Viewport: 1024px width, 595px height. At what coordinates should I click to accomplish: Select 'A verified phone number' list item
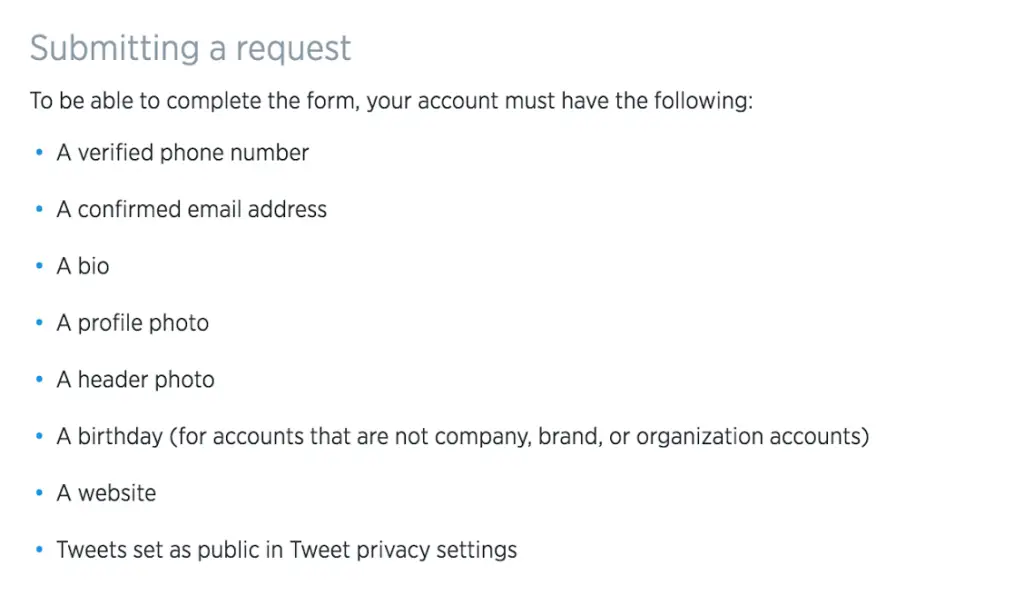(x=182, y=152)
